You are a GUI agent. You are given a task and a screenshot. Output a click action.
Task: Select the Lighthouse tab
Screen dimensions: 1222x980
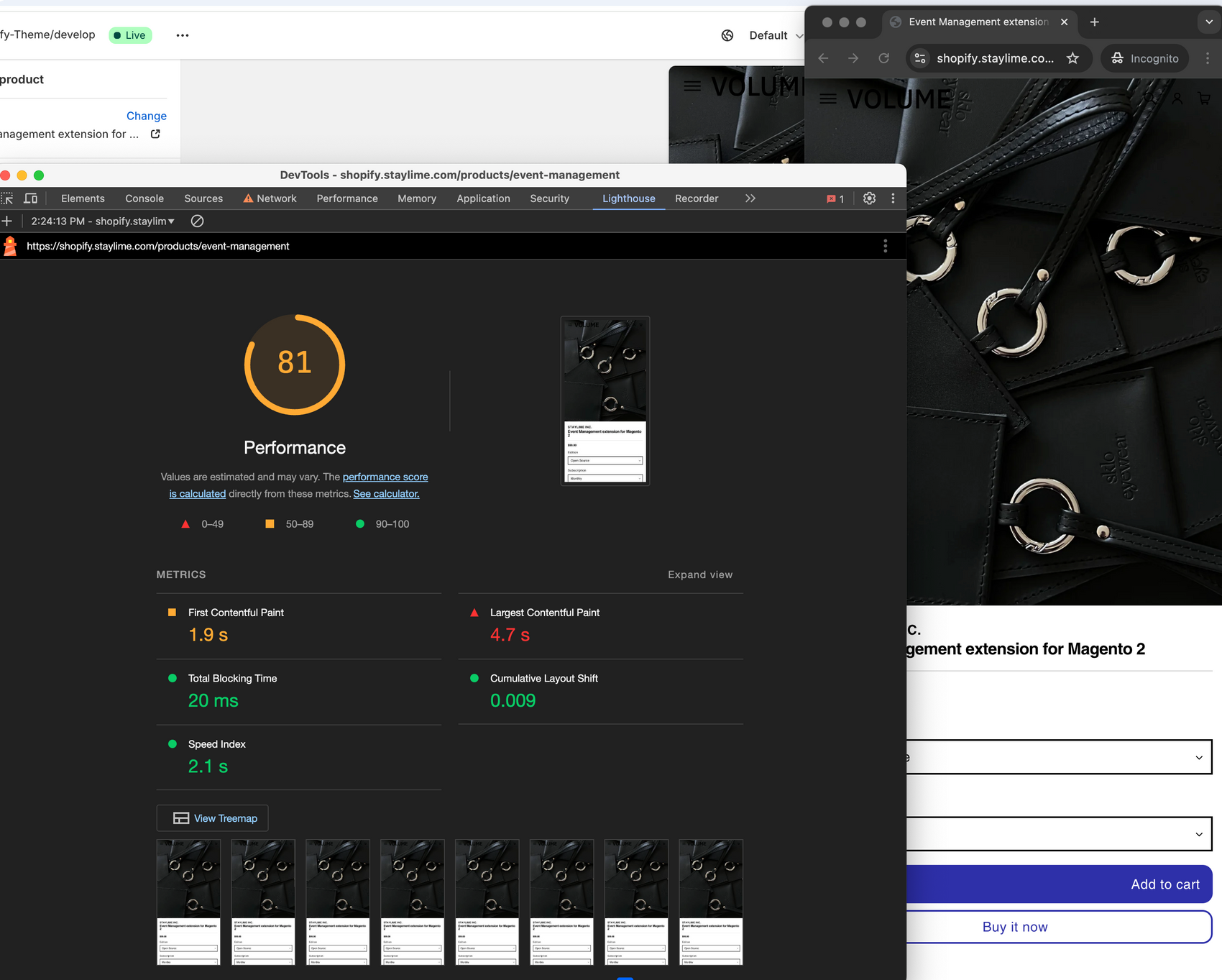[628, 198]
